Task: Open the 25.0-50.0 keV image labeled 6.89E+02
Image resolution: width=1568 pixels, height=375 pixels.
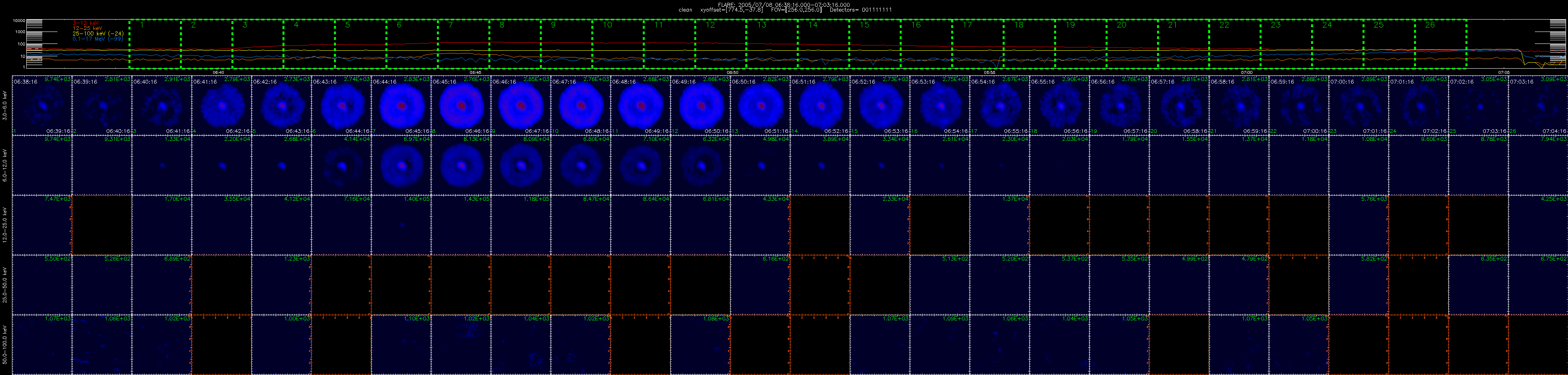Action: [x=162, y=284]
